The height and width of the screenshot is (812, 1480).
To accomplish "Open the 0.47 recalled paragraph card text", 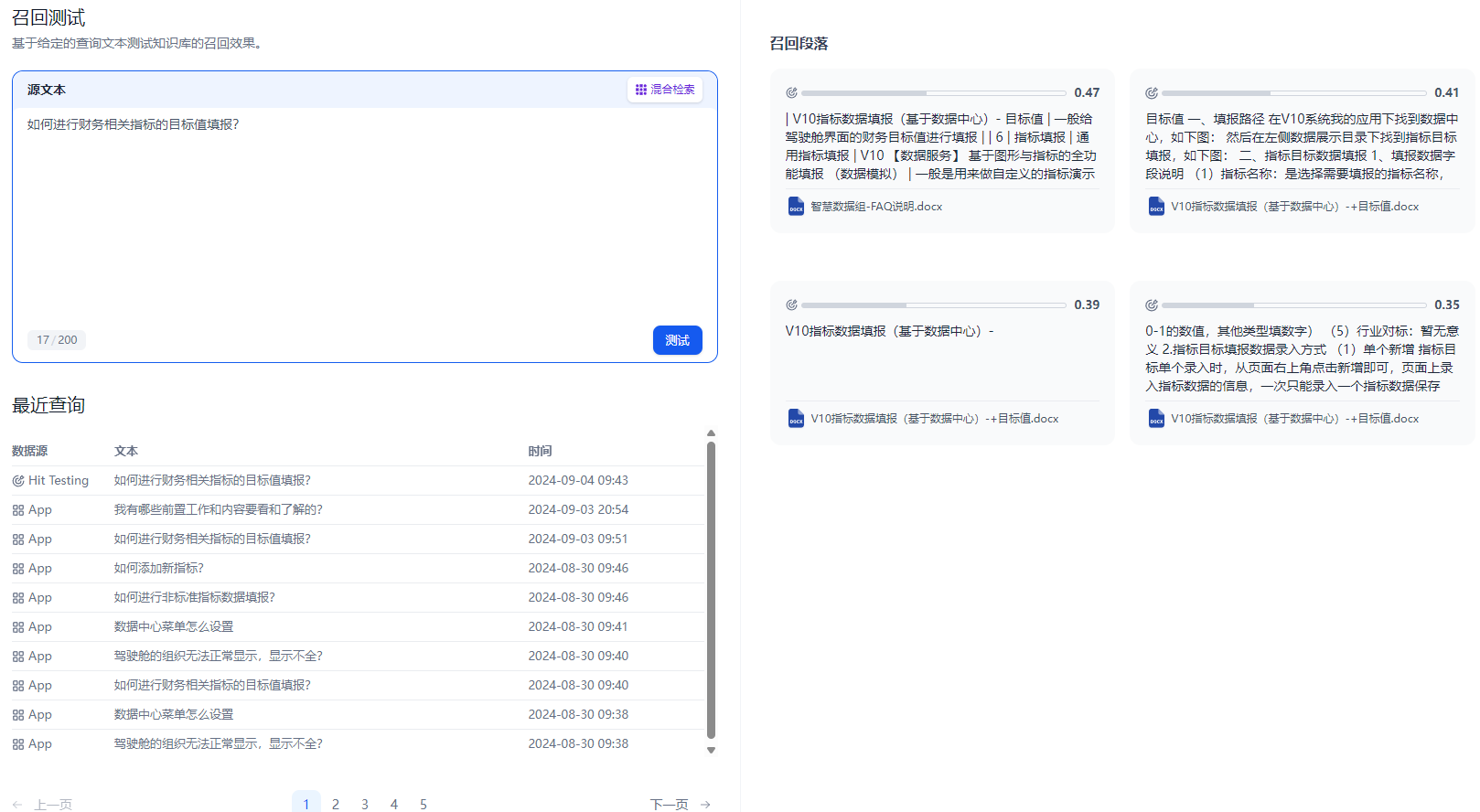I will coord(941,146).
